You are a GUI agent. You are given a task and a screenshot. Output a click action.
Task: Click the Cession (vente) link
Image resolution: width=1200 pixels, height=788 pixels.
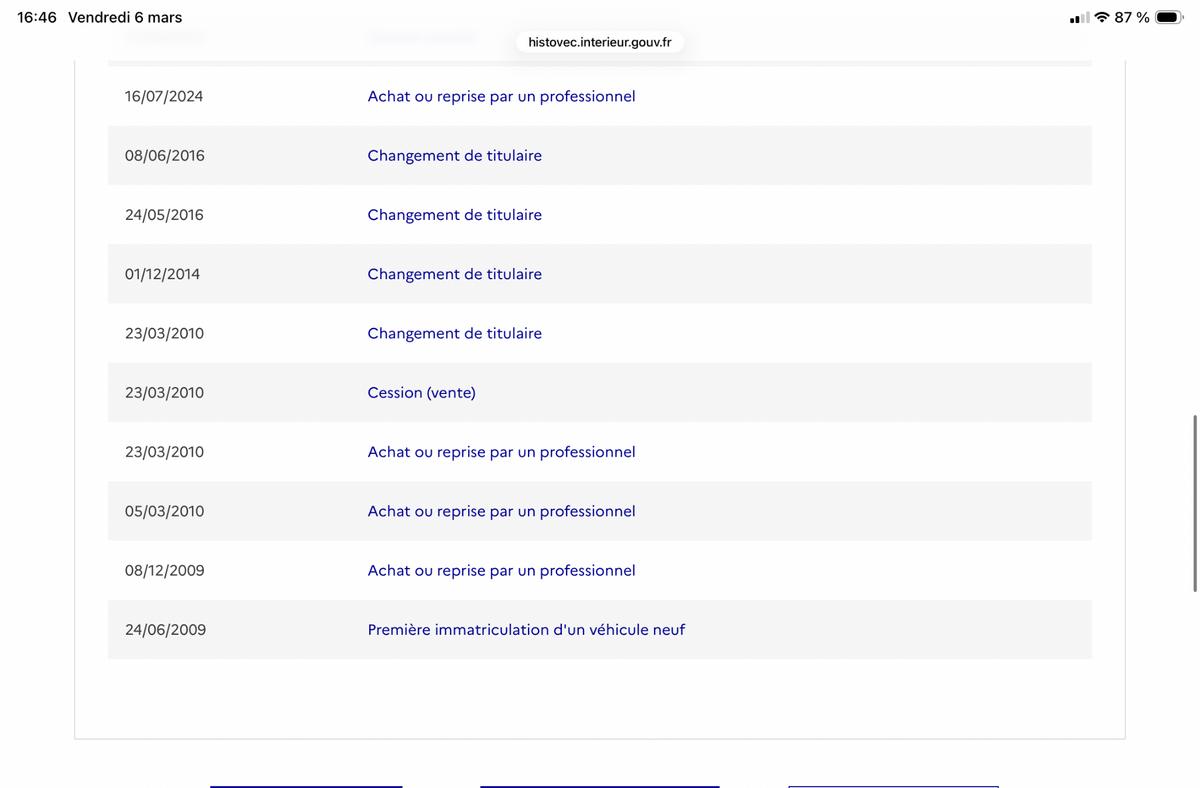pyautogui.click(x=421, y=392)
